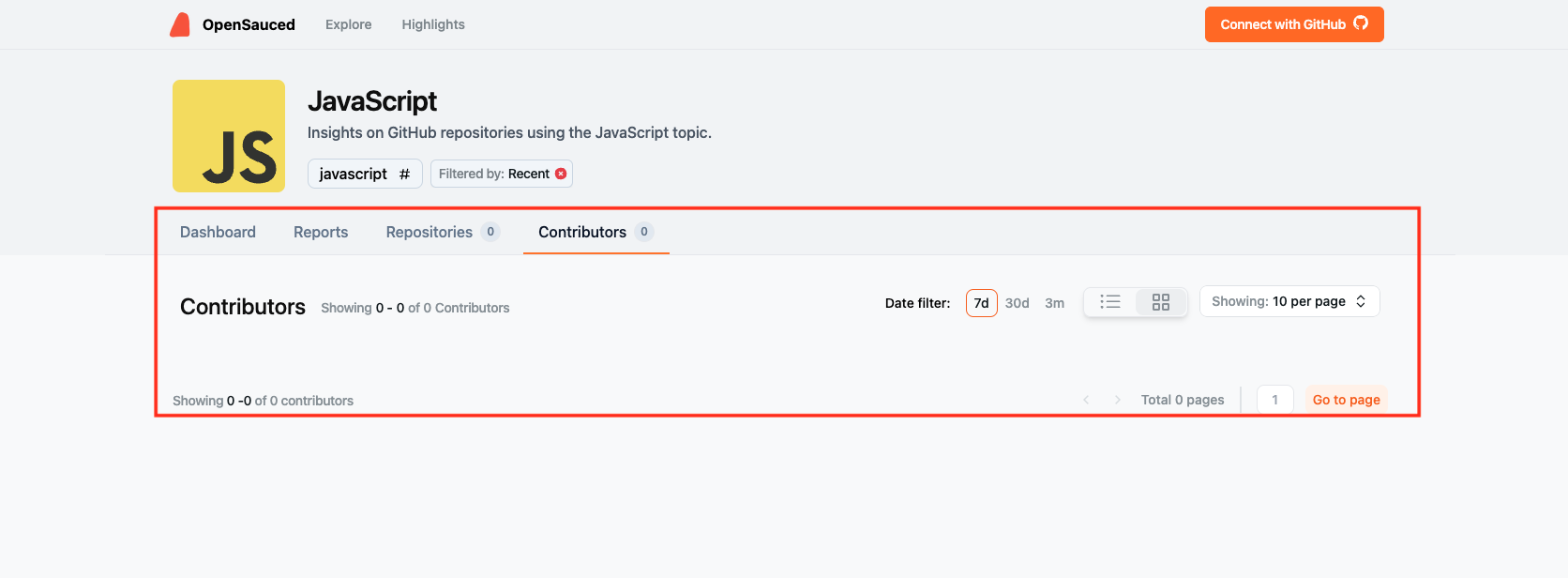
Task: Click the Go to page button
Action: point(1346,399)
